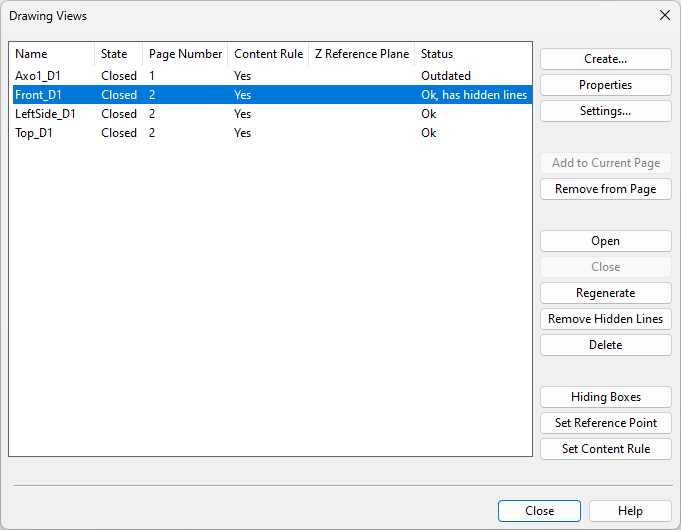Close the dialog with bottom Close button
Screen dimensions: 681x530
coord(539,511)
